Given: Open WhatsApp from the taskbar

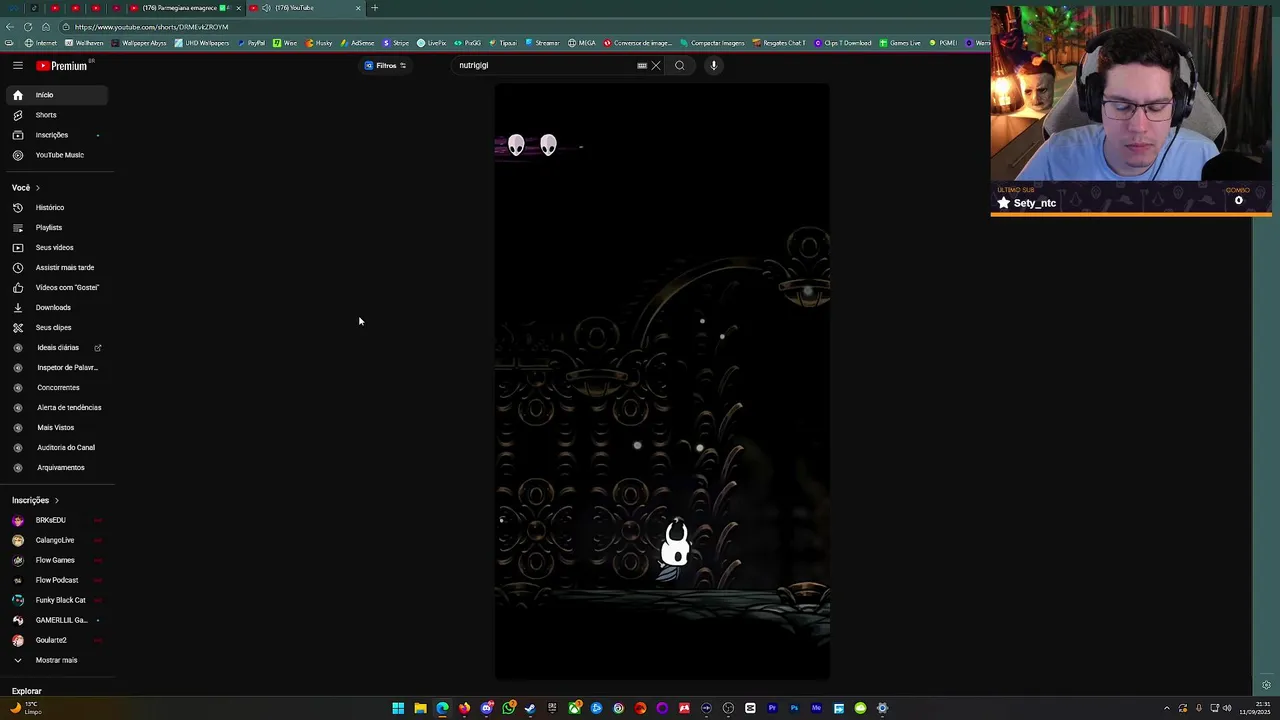Looking at the screenshot, I should tap(508, 708).
